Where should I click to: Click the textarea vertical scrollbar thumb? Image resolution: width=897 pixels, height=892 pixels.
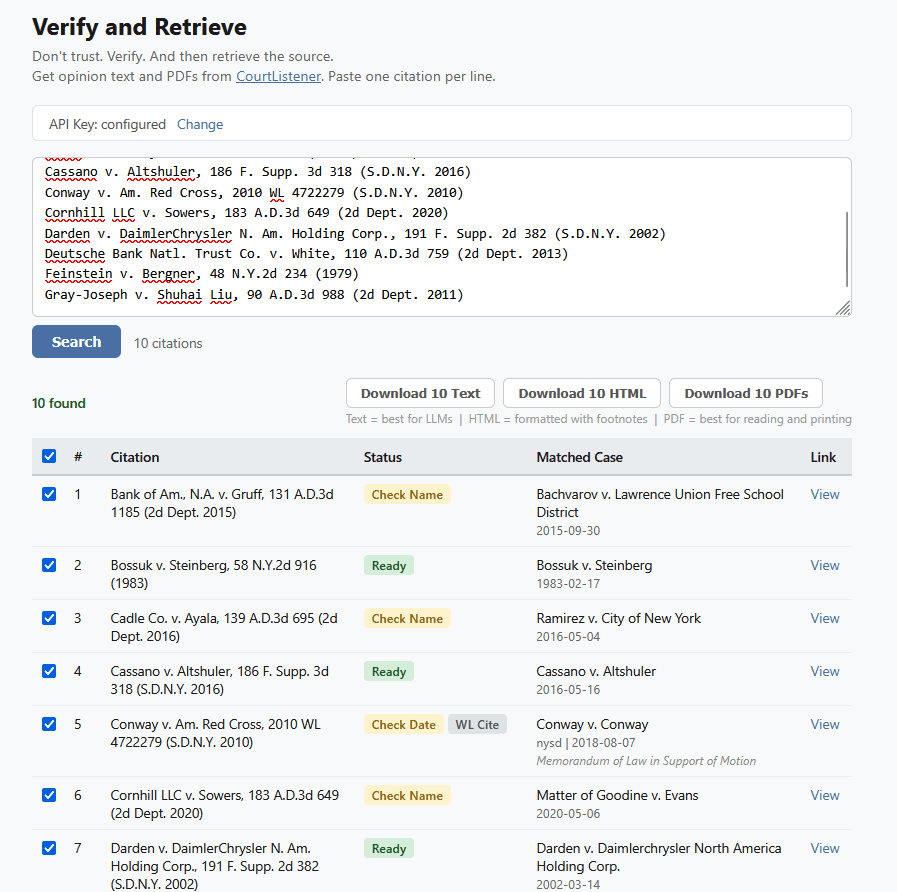click(x=847, y=249)
